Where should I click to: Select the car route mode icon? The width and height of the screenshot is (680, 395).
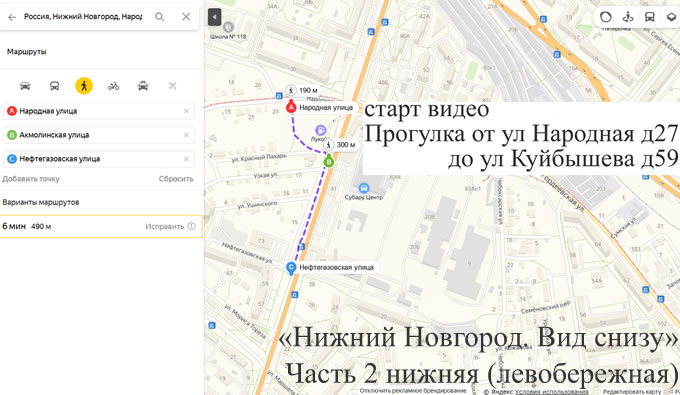25,86
